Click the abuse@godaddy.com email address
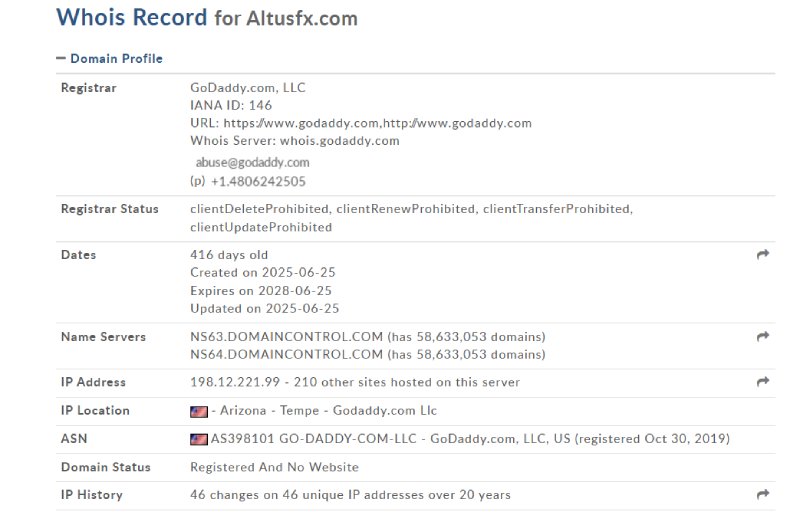 (253, 163)
